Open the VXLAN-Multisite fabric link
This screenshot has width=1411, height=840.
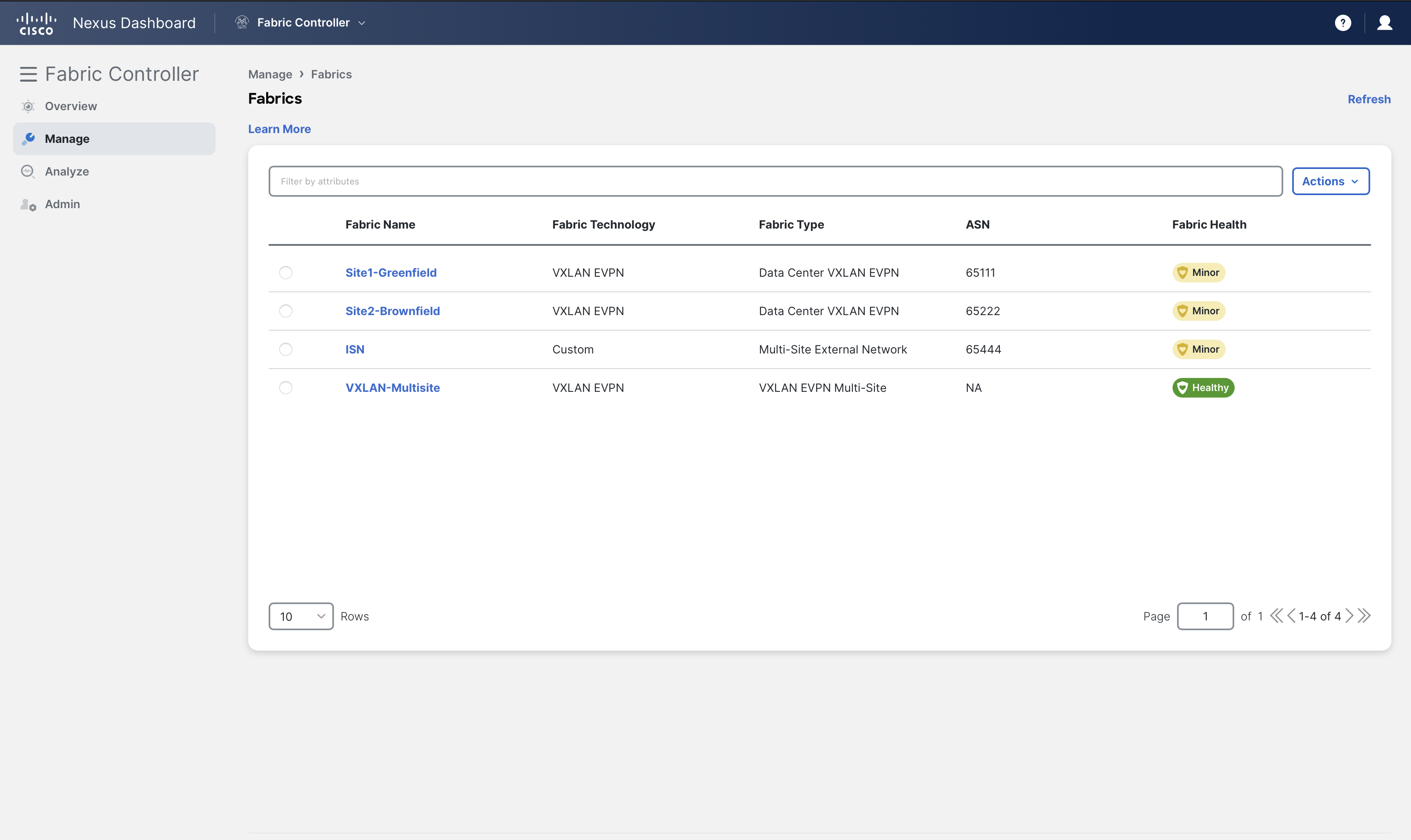click(x=392, y=388)
